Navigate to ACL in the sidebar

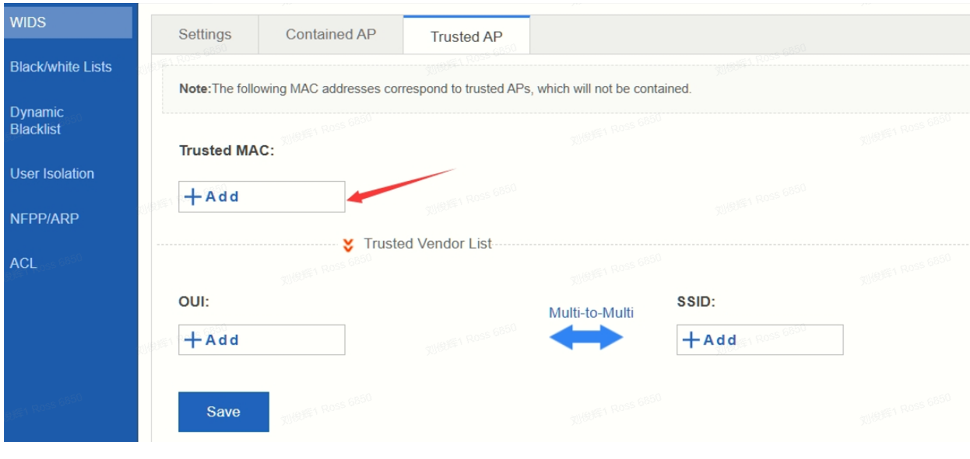click(x=24, y=263)
